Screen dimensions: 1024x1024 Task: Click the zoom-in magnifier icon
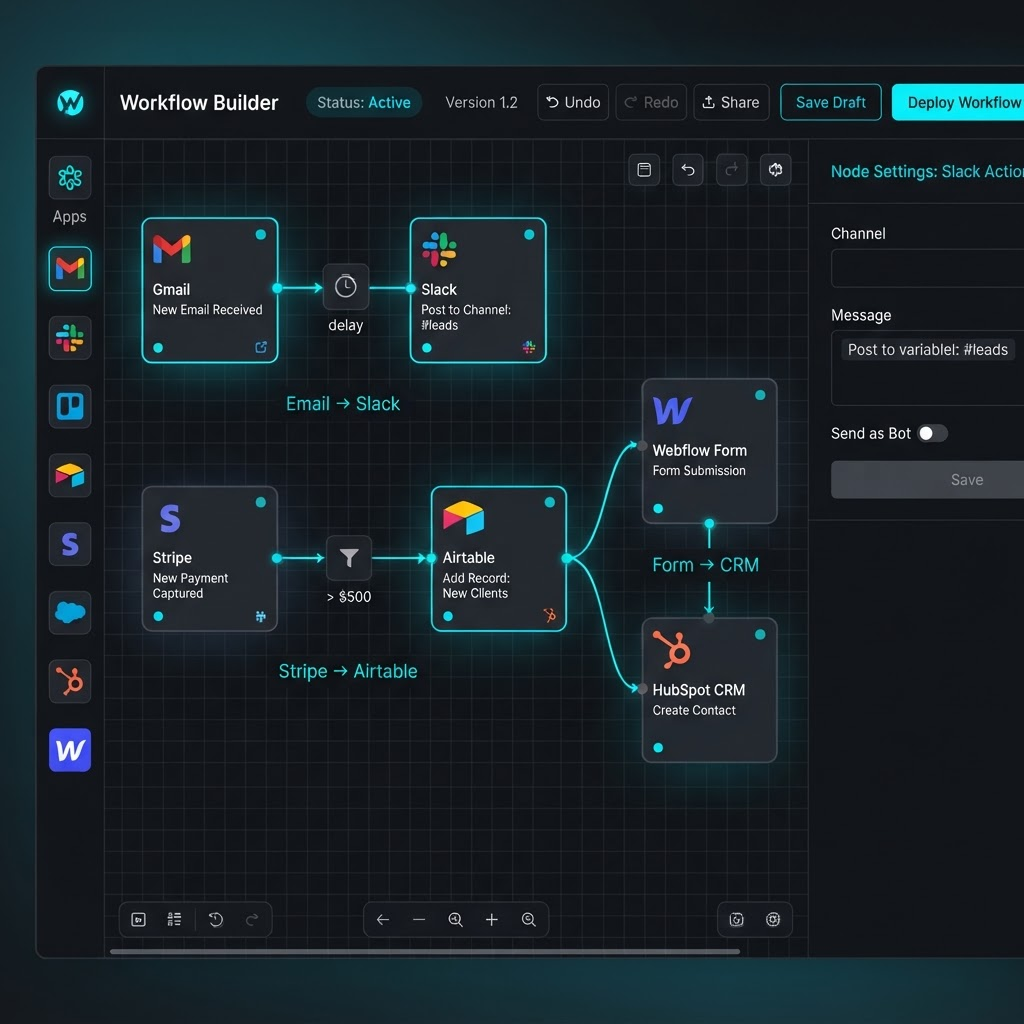pyautogui.click(x=455, y=920)
